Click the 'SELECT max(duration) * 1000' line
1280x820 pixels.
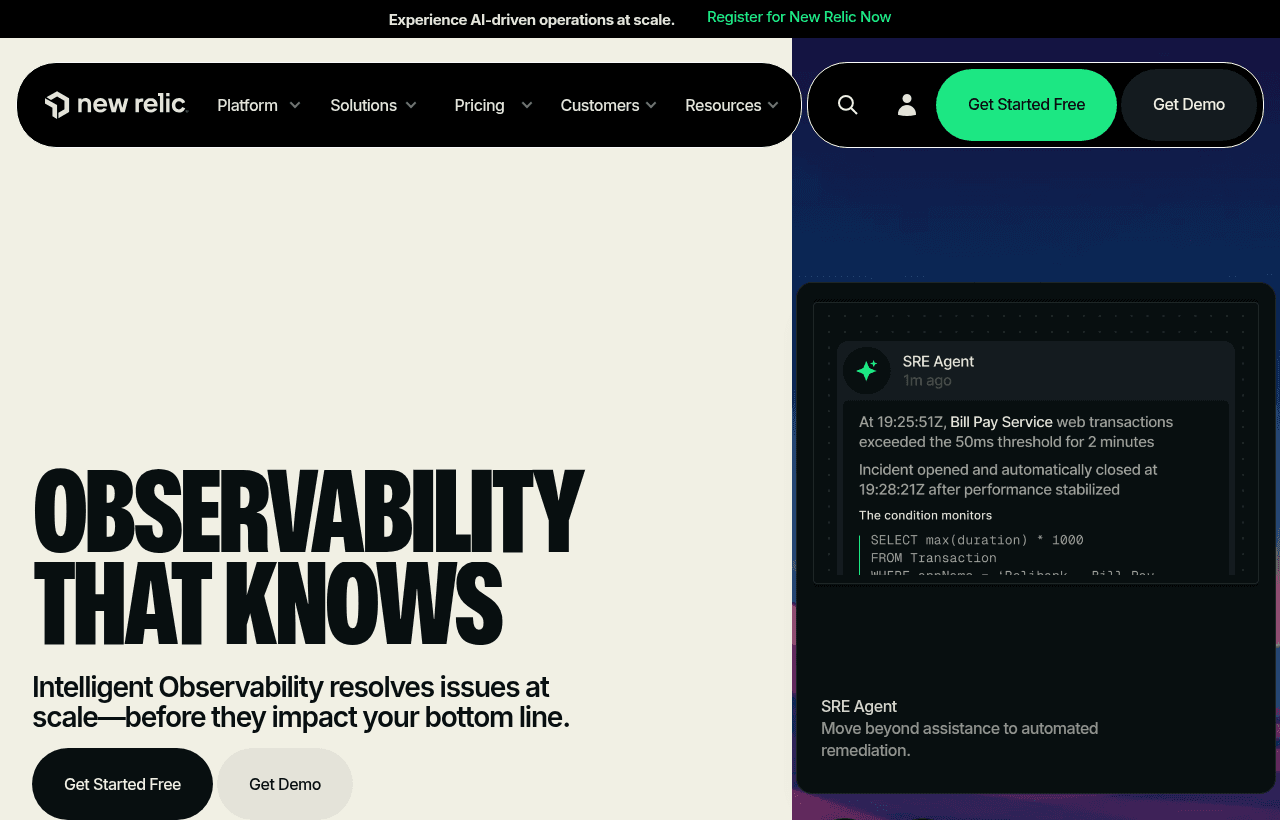[x=977, y=540]
